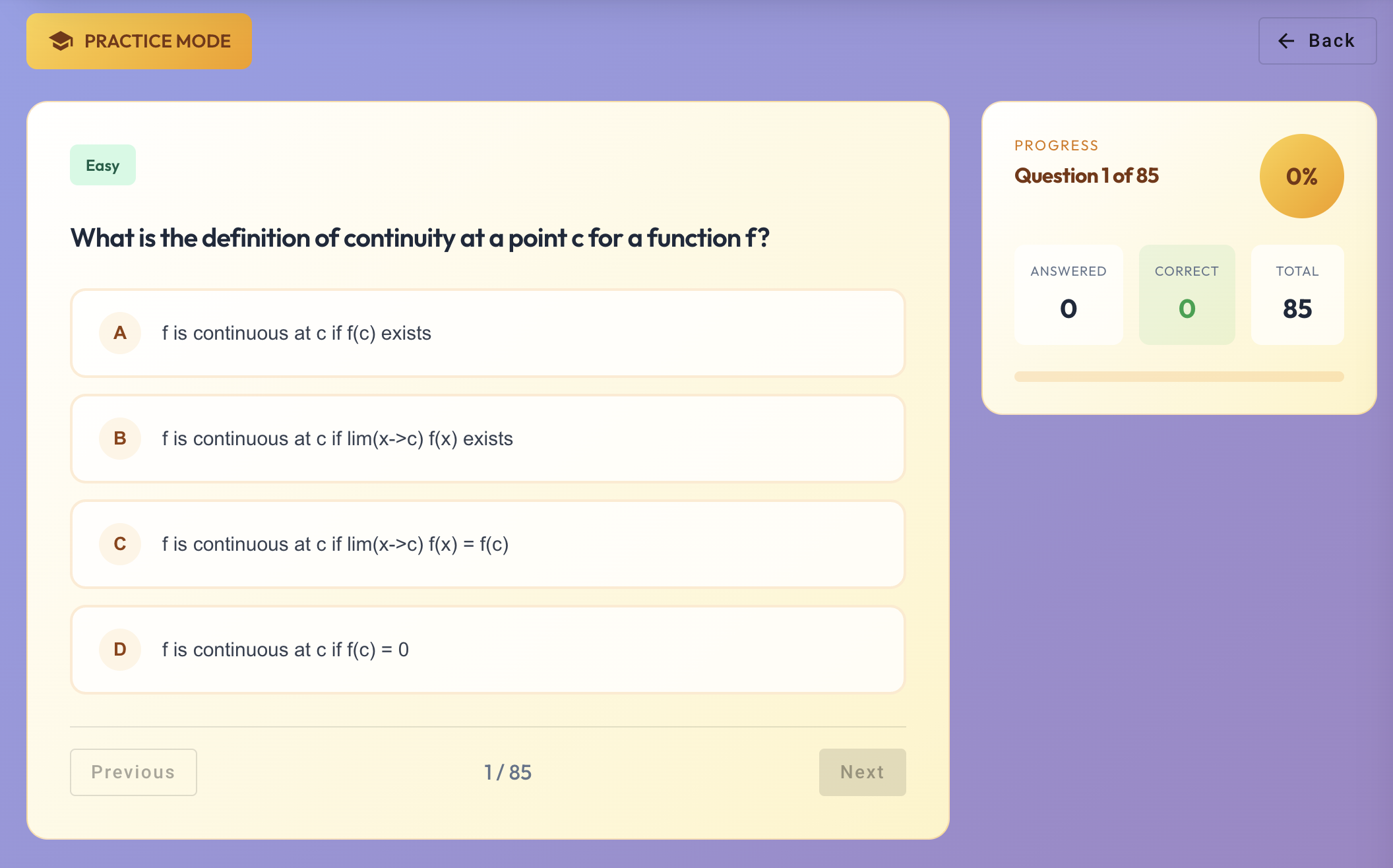This screenshot has height=868, width=1393.
Task: Click the progress bar below the stats
Action: tap(1178, 376)
